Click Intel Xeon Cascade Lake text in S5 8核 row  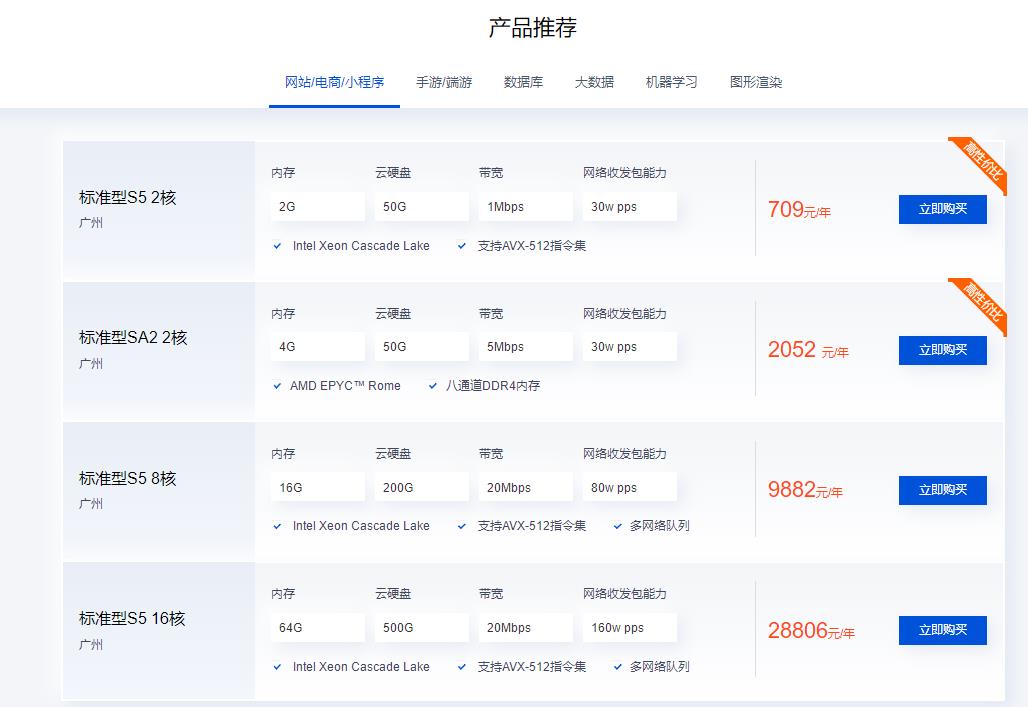(361, 526)
